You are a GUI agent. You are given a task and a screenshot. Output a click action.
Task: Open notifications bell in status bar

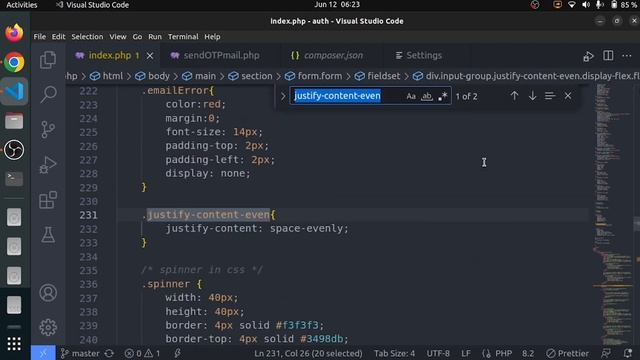point(628,353)
